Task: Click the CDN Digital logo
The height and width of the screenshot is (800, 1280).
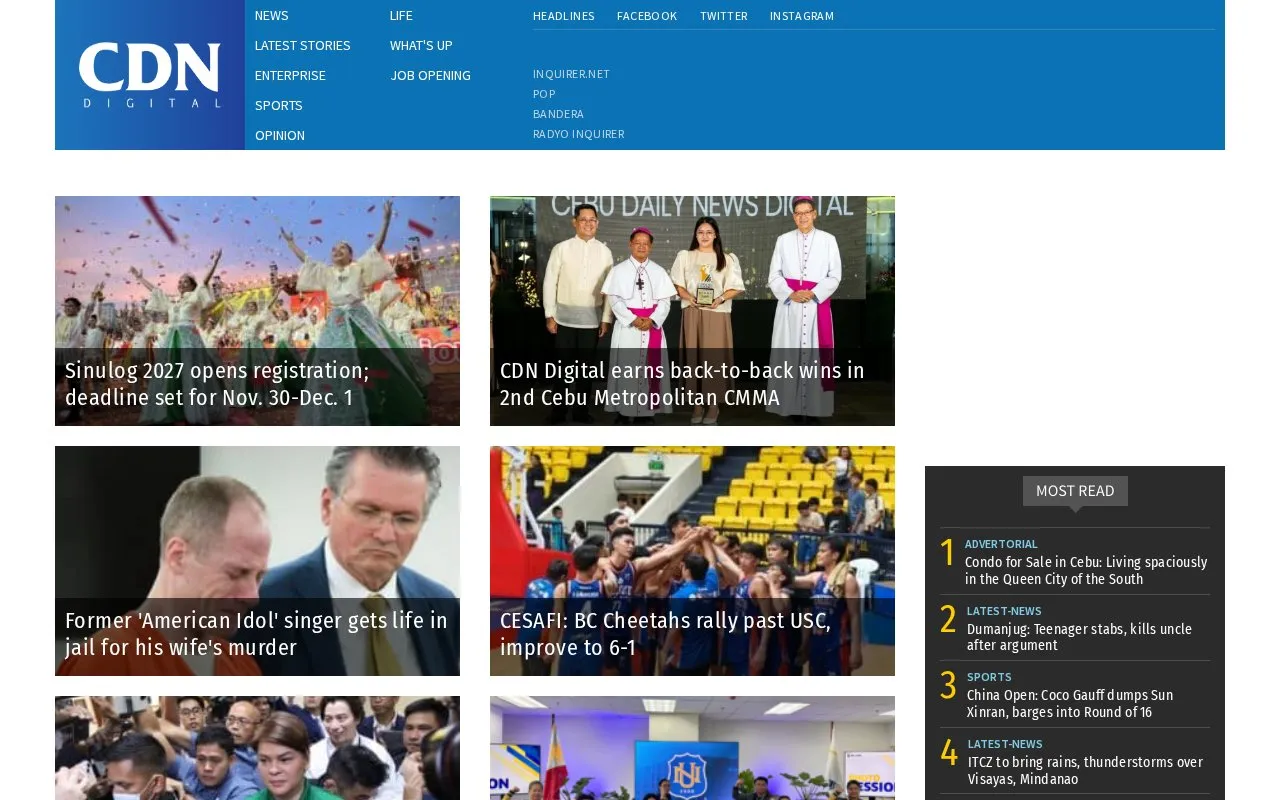Action: pyautogui.click(x=150, y=75)
